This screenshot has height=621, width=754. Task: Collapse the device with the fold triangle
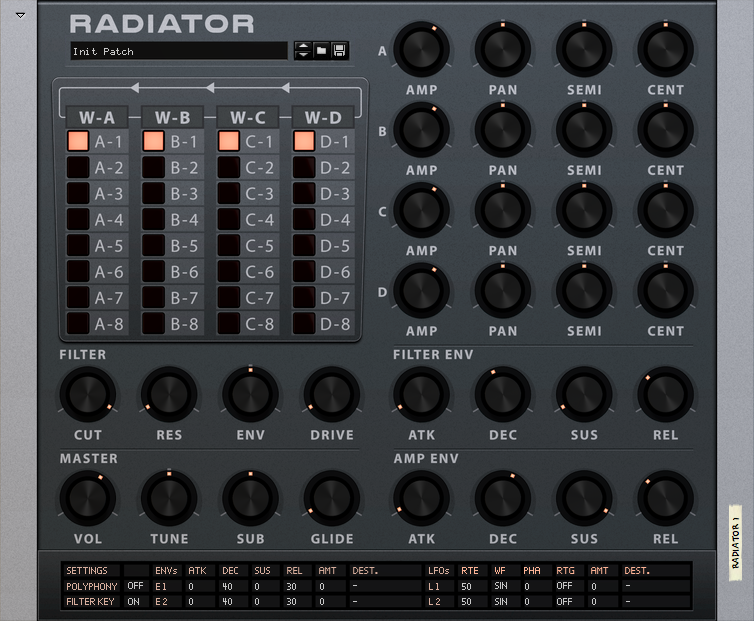(x=20, y=15)
